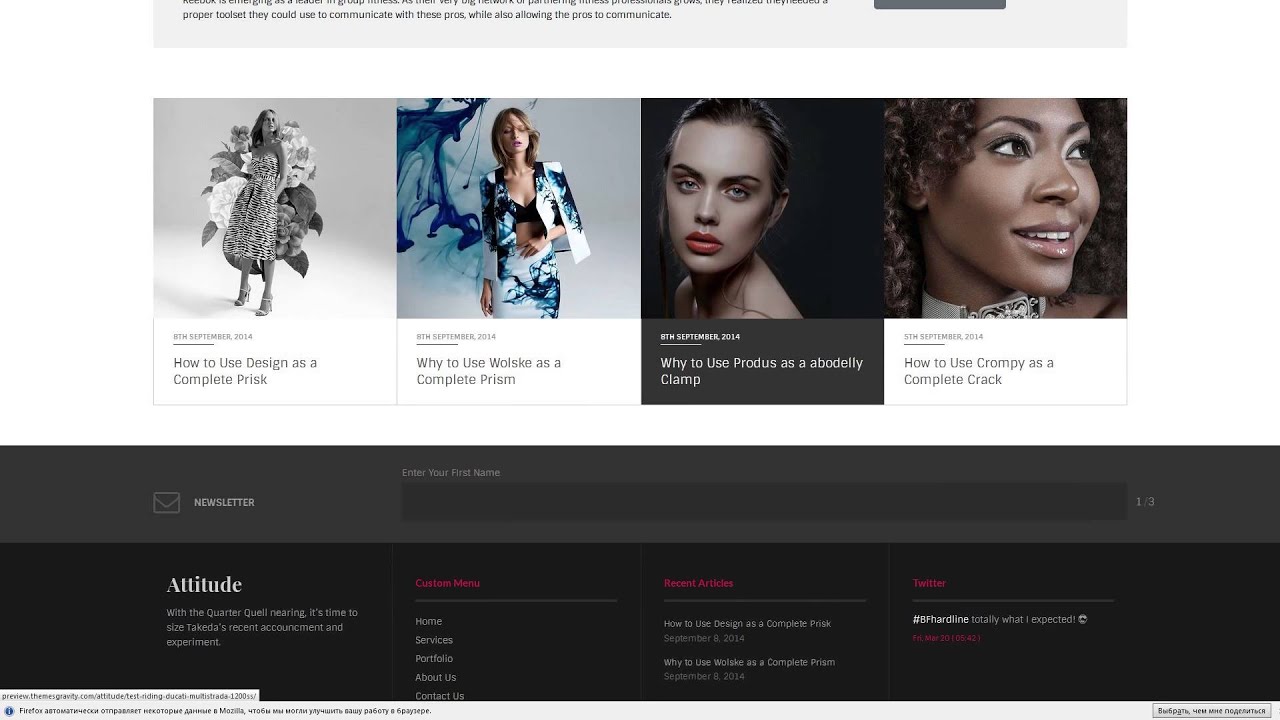Go to About Us in Custom Menu
Viewport: 1280px width, 720px height.
(436, 677)
